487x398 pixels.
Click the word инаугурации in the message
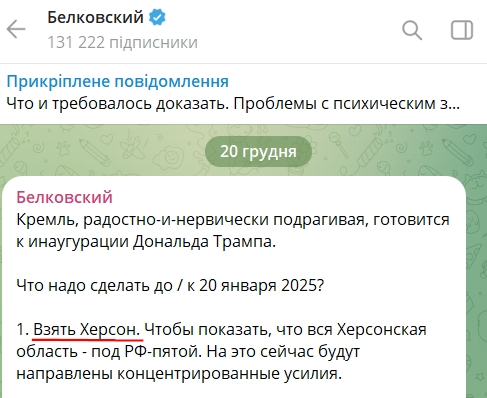coord(78,242)
